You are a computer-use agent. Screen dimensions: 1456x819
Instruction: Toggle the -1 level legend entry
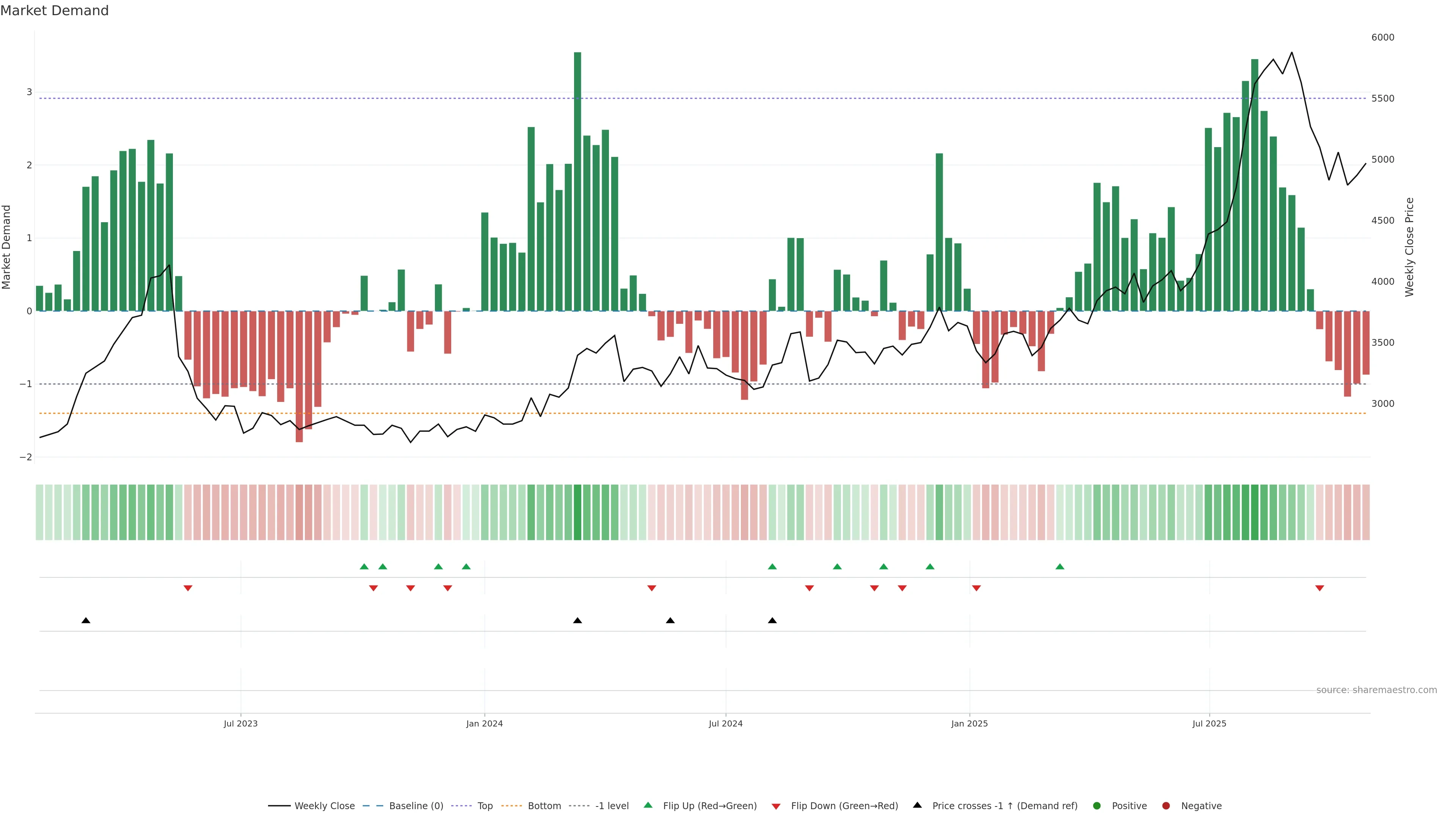(x=612, y=805)
